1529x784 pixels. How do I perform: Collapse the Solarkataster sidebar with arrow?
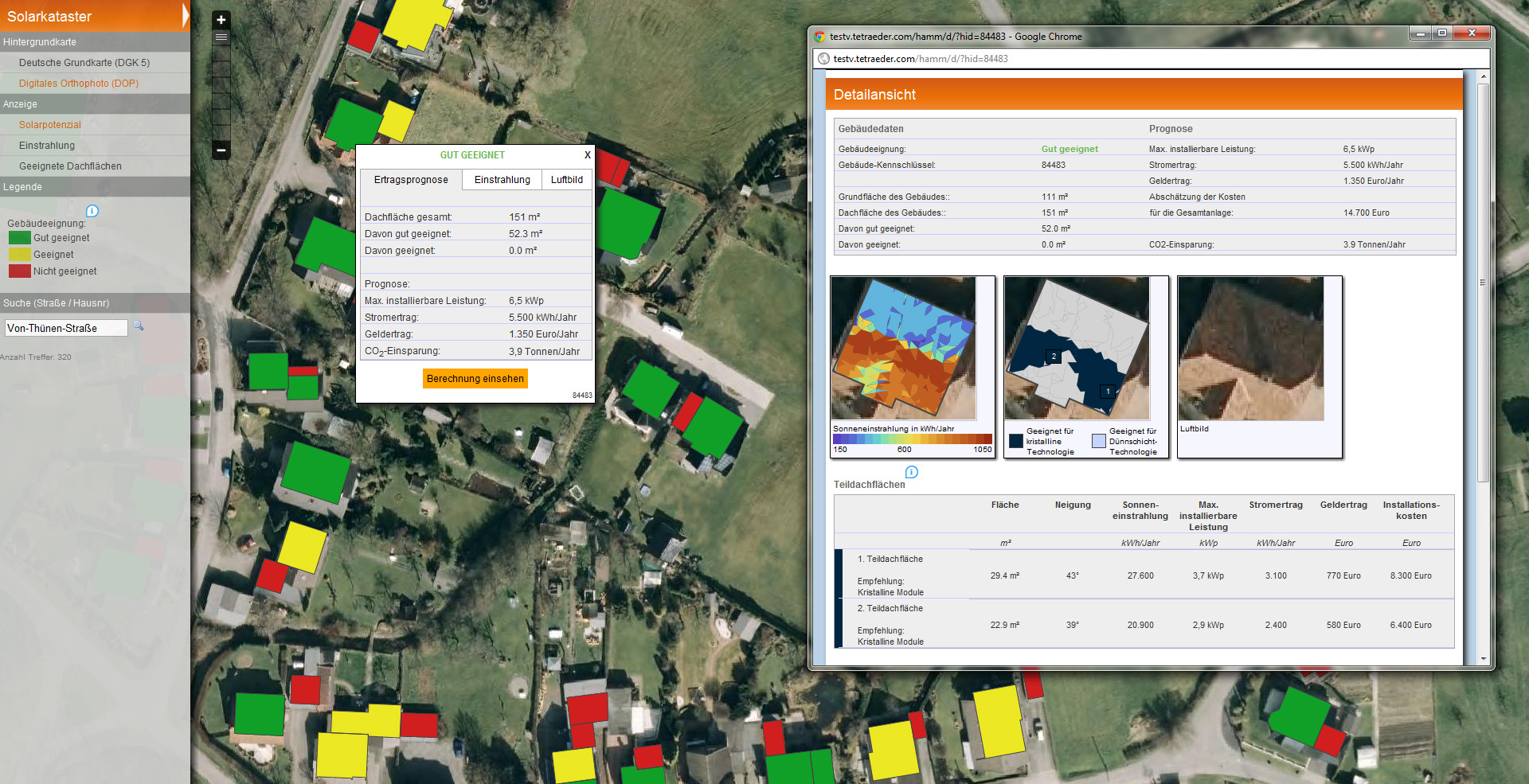point(185,16)
